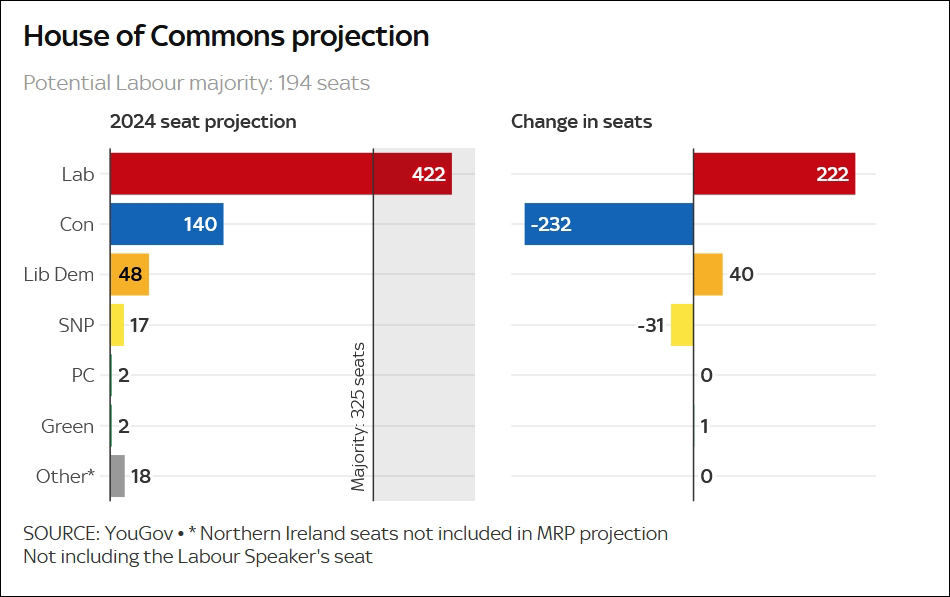Click the "Other*" party axis label
Viewport: 950px width, 597px height.
tap(65, 476)
